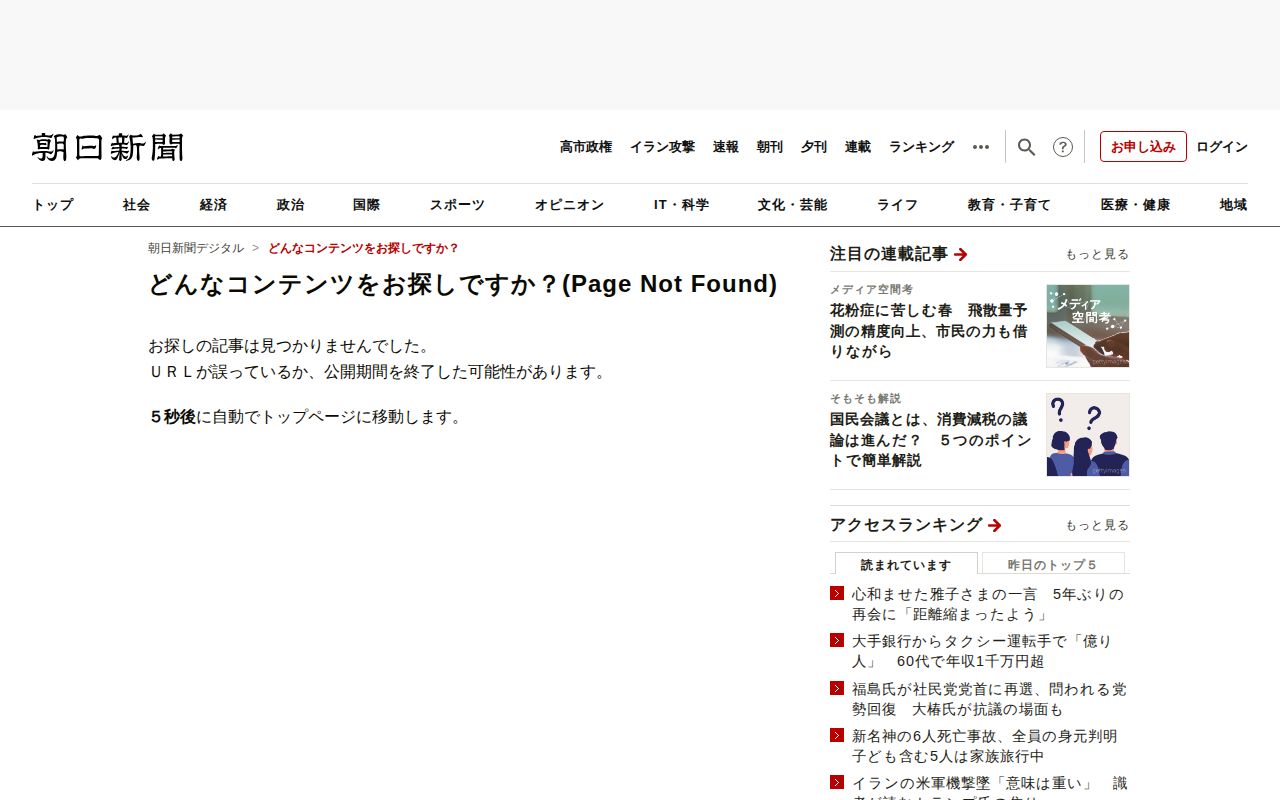Viewport: 1280px width, 800px height.
Task: Select the 社会 section
Action: pos(137,205)
